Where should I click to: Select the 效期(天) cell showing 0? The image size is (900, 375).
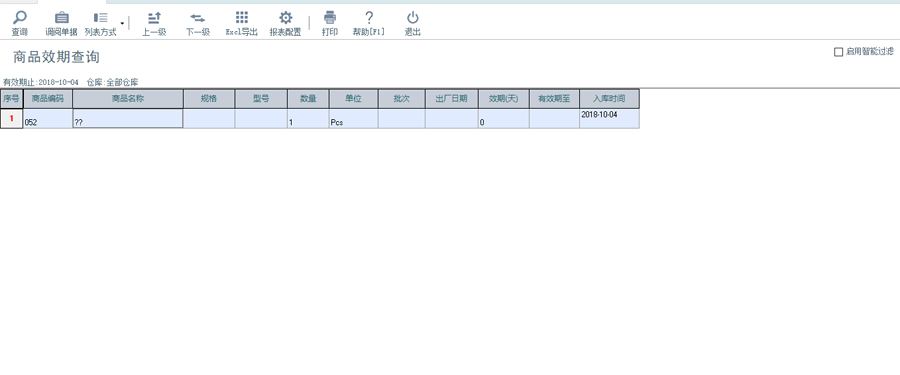pyautogui.click(x=503, y=119)
